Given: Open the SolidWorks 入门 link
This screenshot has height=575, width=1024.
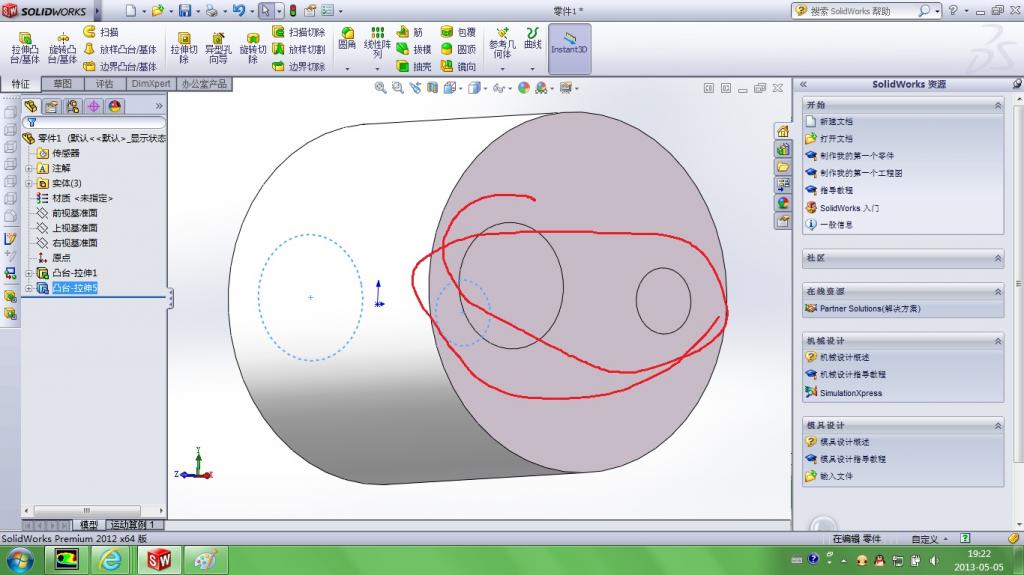Looking at the screenshot, I should tap(849, 208).
